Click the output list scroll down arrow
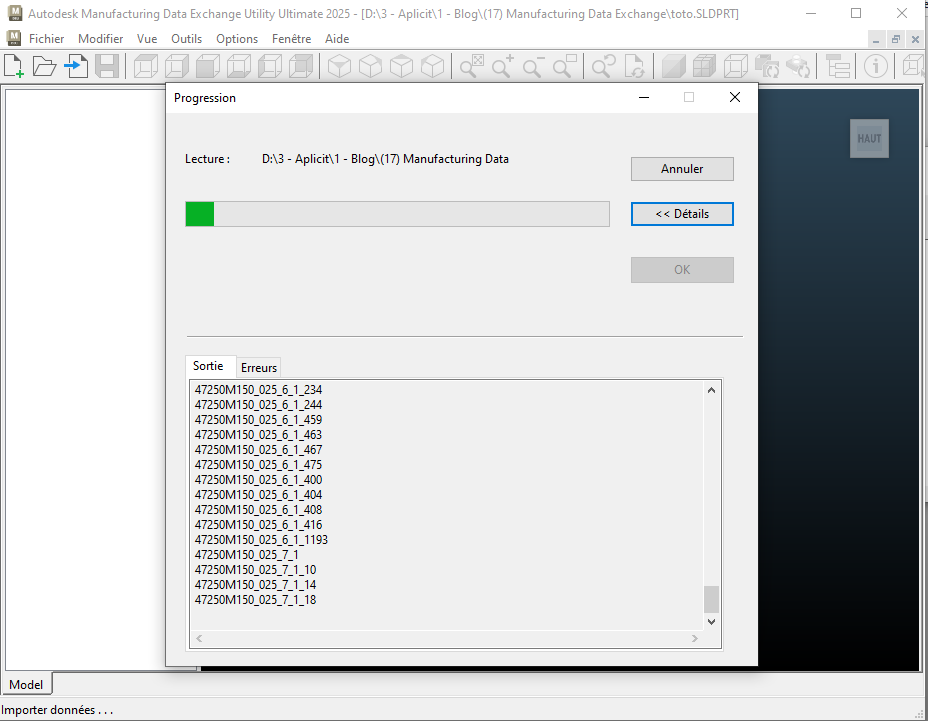 click(712, 621)
